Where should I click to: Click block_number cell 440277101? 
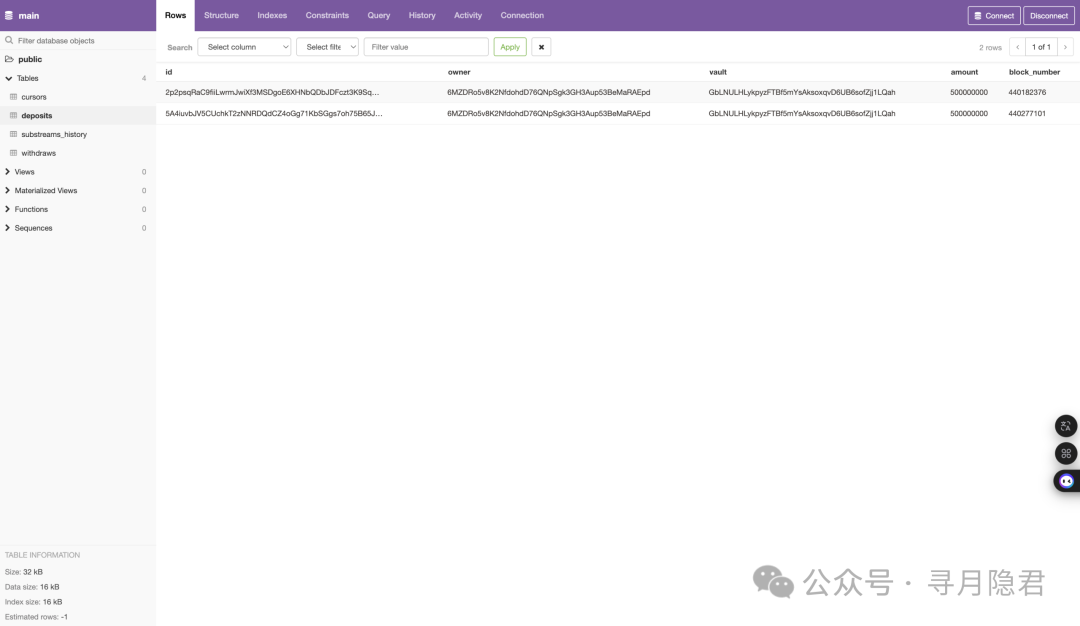[1027, 114]
